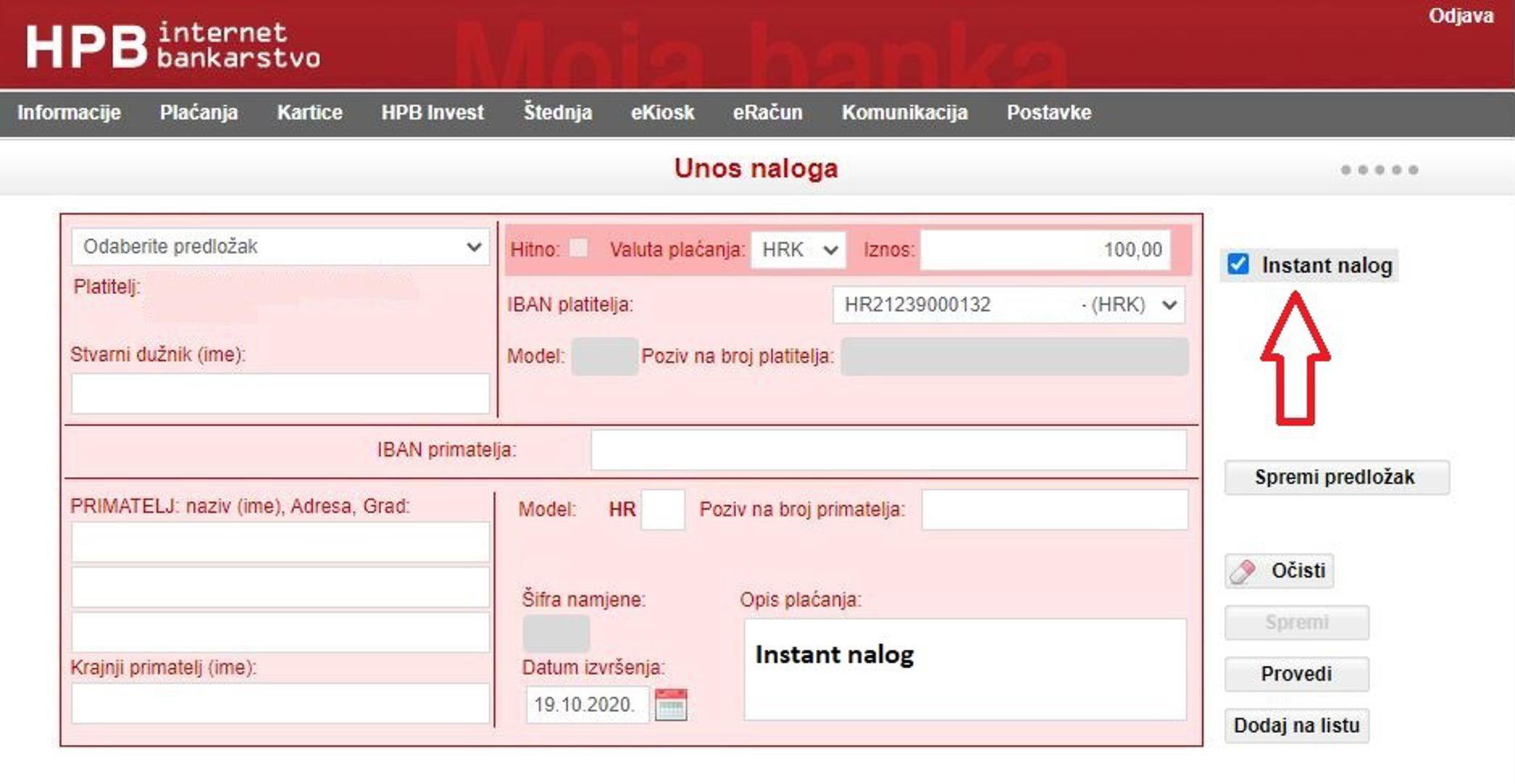This screenshot has height=784, width=1515.
Task: Open the Kartice menu
Action: click(309, 113)
